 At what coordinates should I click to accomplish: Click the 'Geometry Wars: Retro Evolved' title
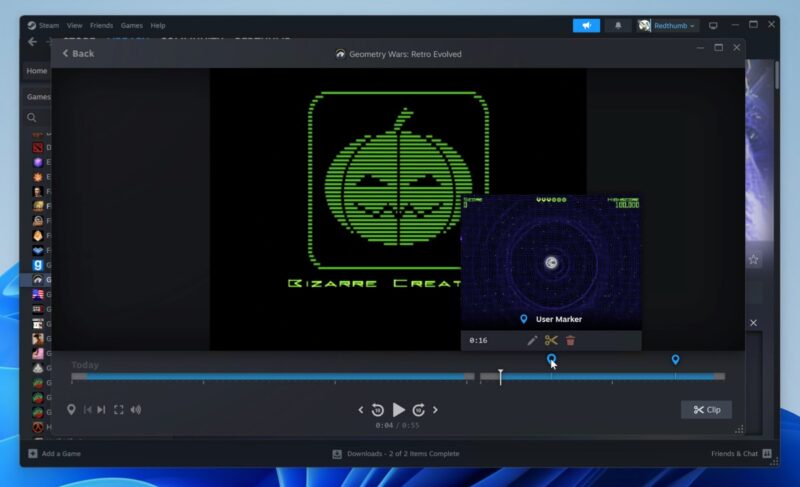tap(406, 54)
